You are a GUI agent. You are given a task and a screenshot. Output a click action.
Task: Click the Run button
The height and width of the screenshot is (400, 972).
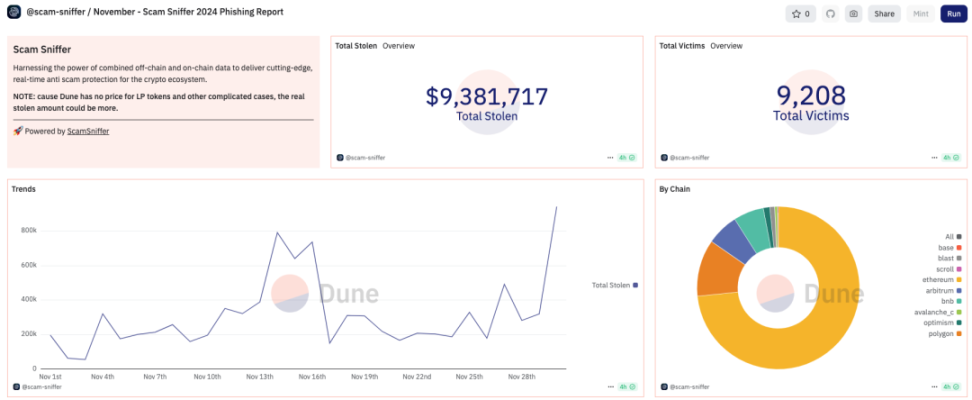(x=953, y=14)
